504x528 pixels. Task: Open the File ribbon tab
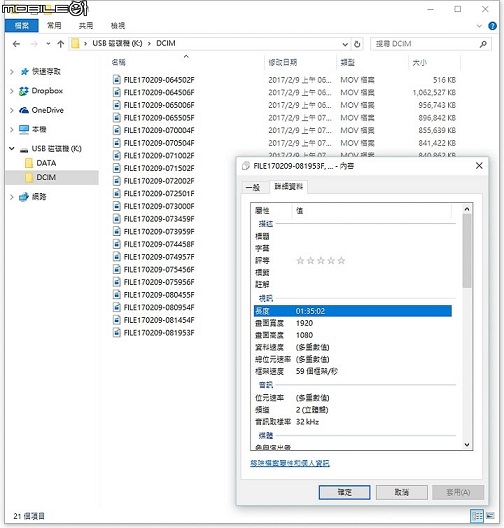point(22,26)
